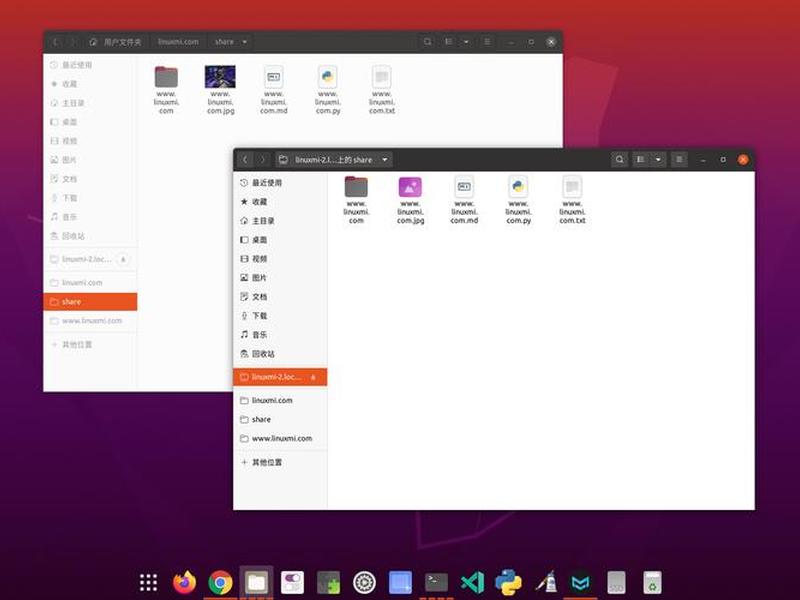Toggle list view in back window
The height and width of the screenshot is (600, 800).
pyautogui.click(x=449, y=42)
